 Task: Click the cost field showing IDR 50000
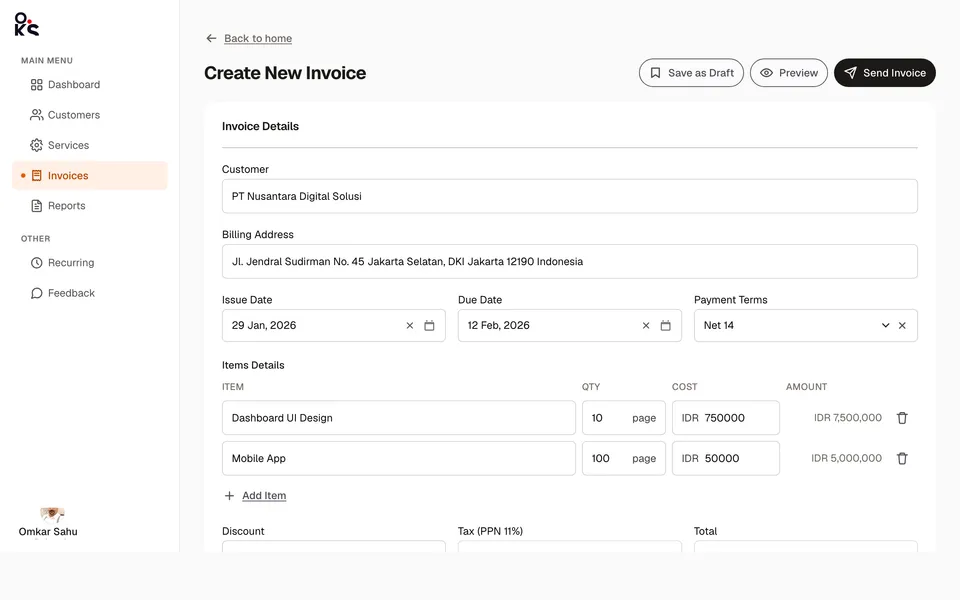pos(726,459)
